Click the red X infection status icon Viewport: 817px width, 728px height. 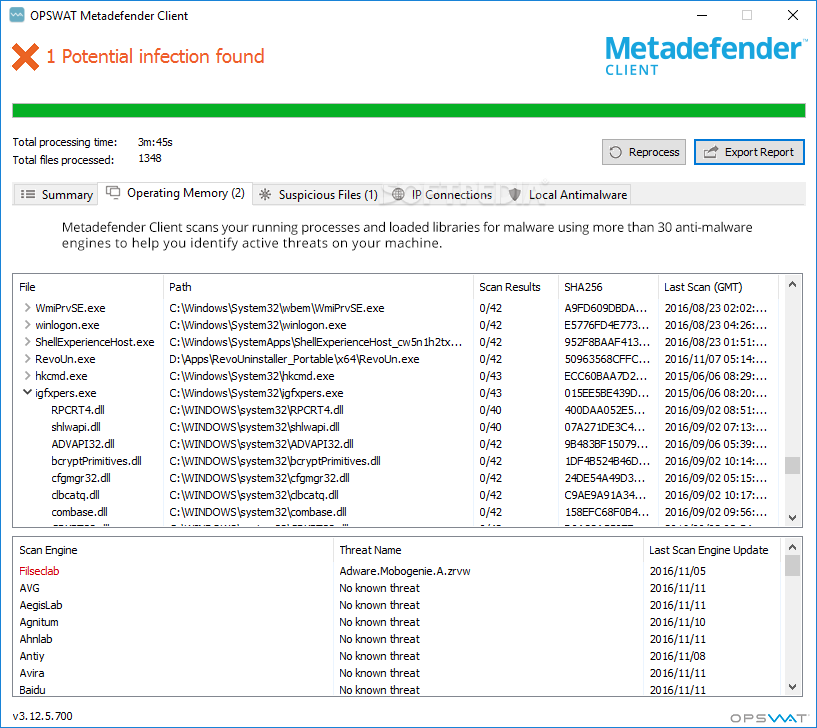pos(26,57)
